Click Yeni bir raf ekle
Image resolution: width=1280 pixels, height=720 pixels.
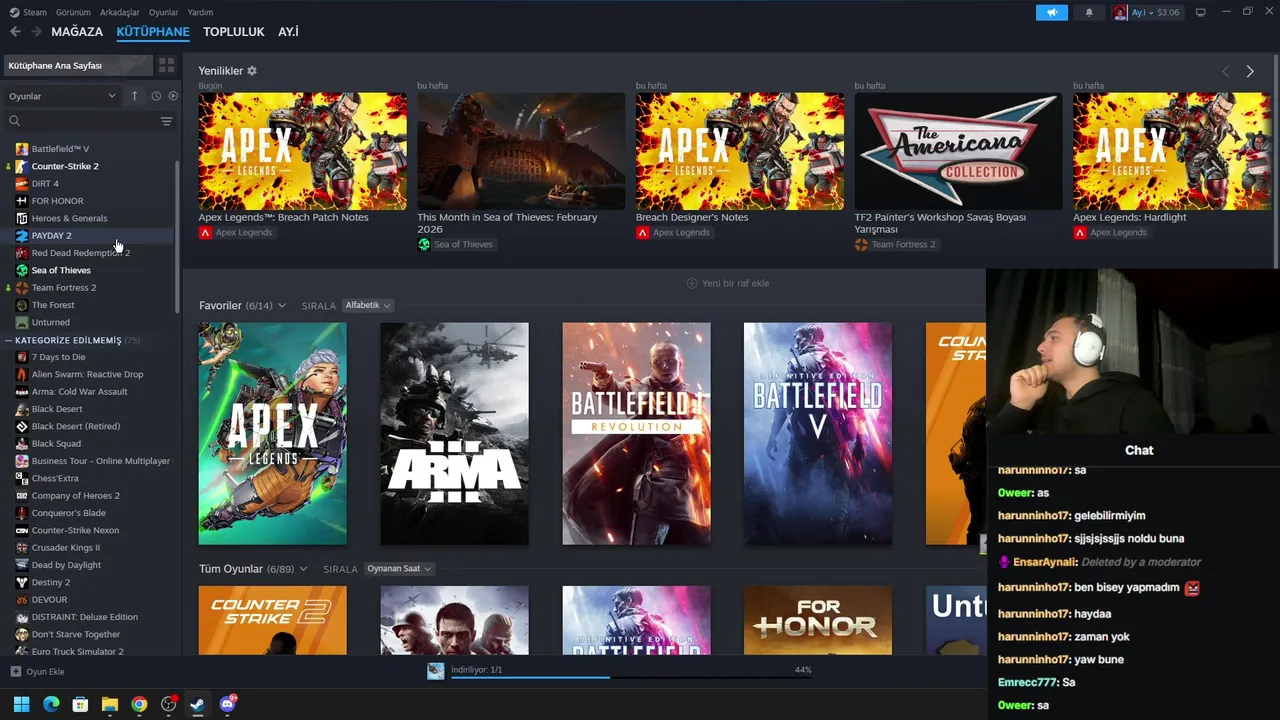coord(727,283)
